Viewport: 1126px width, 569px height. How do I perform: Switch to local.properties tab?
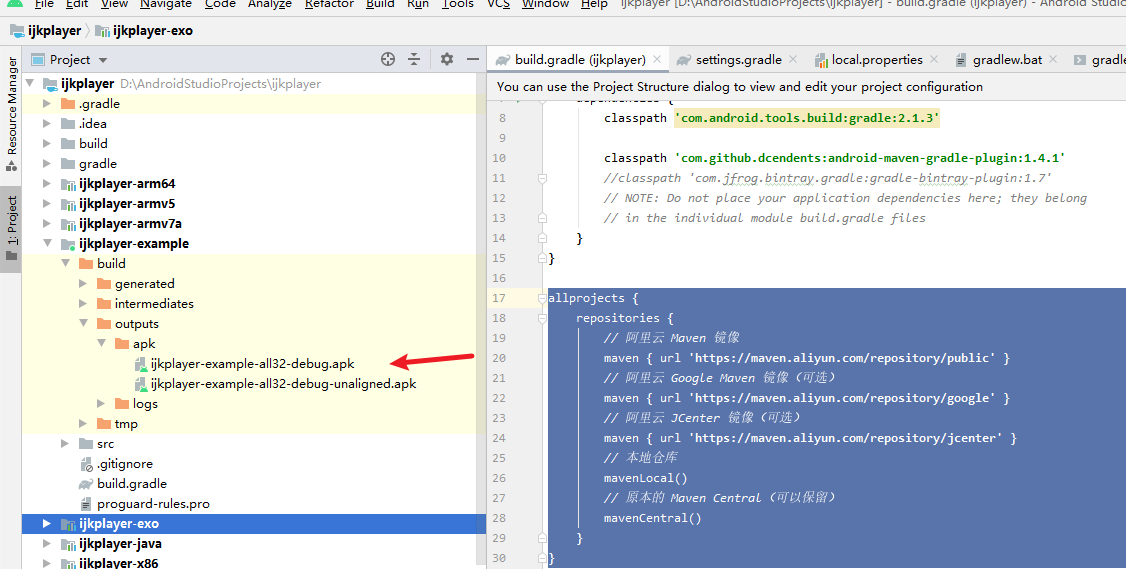(x=877, y=60)
